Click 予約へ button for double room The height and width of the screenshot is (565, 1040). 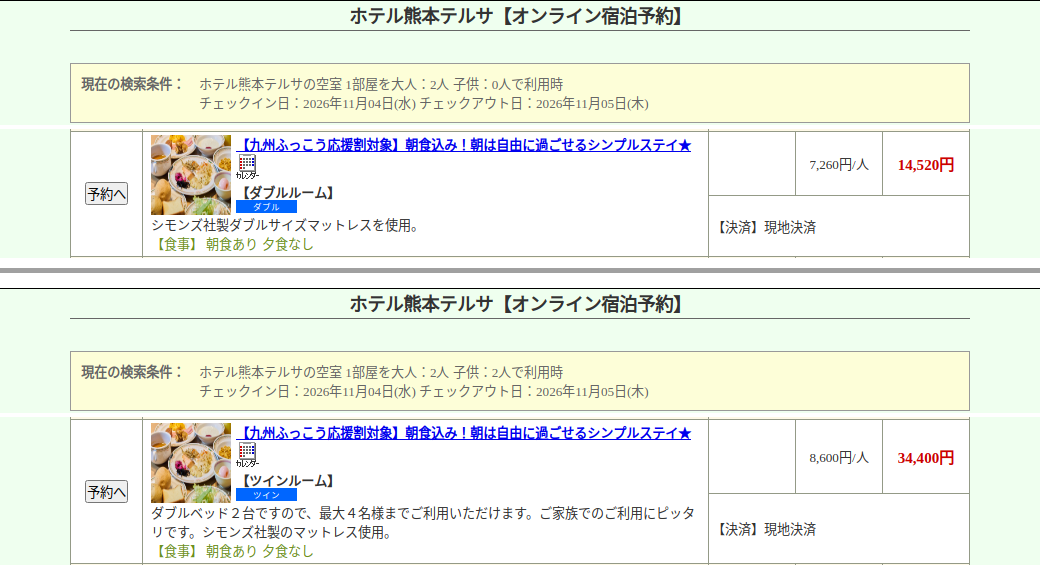click(106, 194)
